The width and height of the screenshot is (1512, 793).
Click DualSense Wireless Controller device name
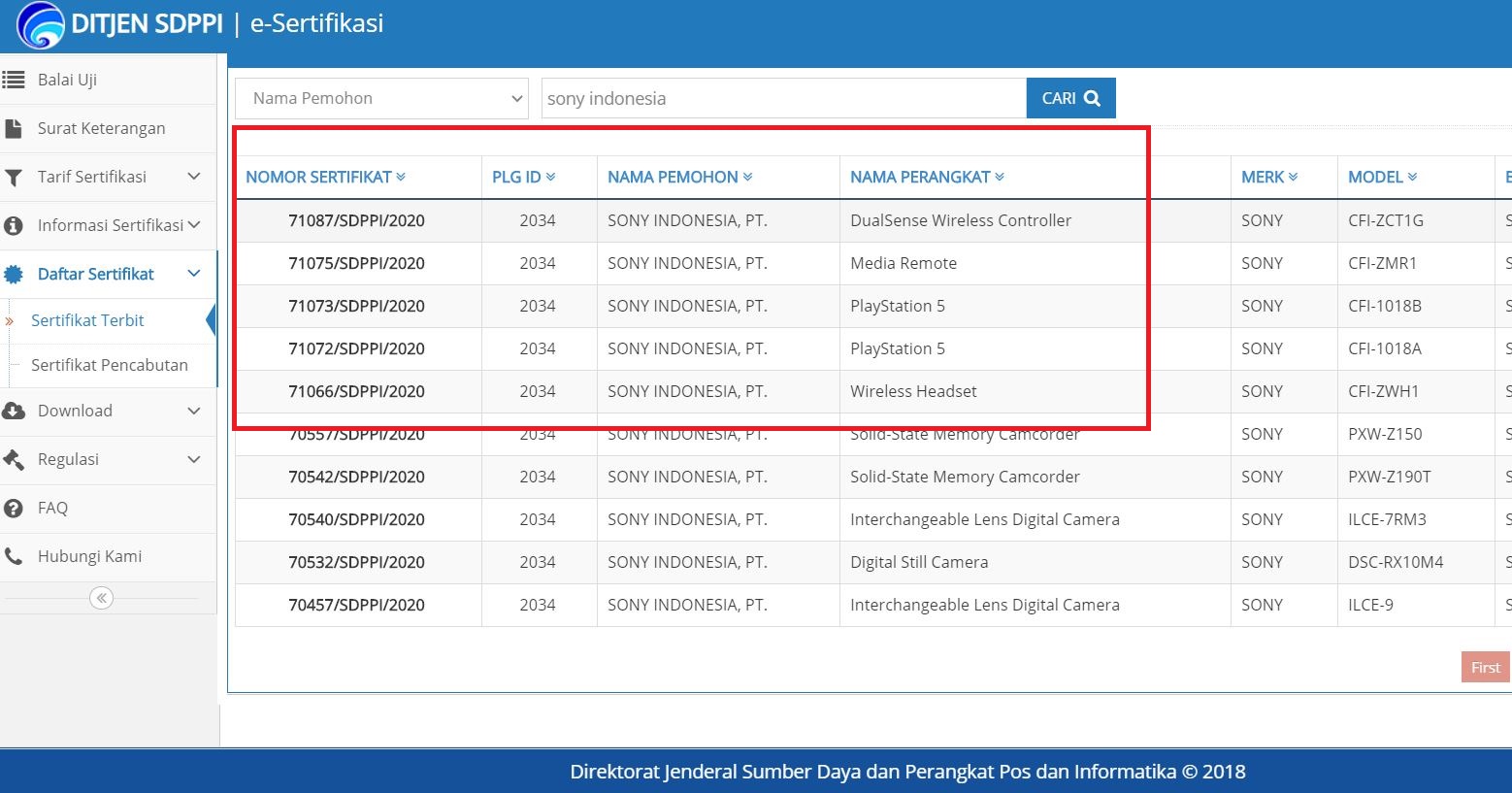pos(961,220)
